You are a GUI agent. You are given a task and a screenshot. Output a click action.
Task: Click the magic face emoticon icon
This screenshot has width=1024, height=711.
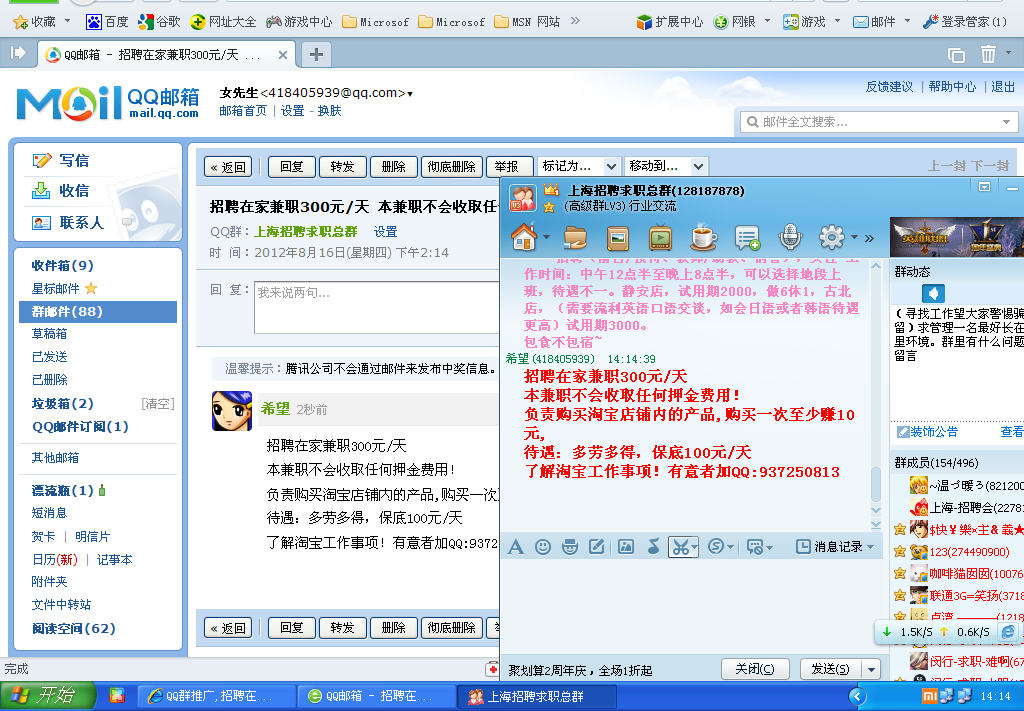click(x=570, y=547)
